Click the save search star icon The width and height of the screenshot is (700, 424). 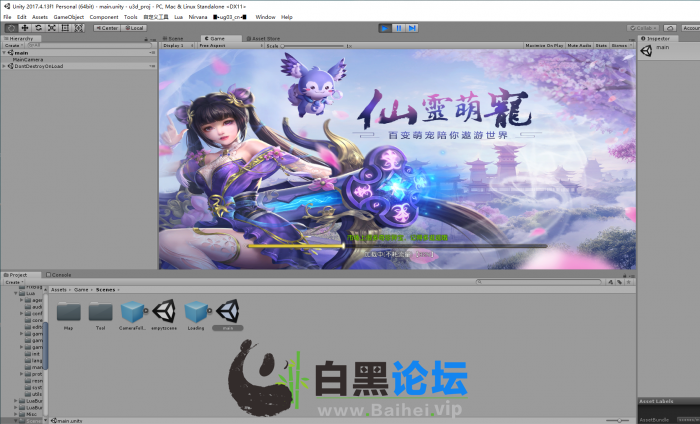(x=629, y=282)
